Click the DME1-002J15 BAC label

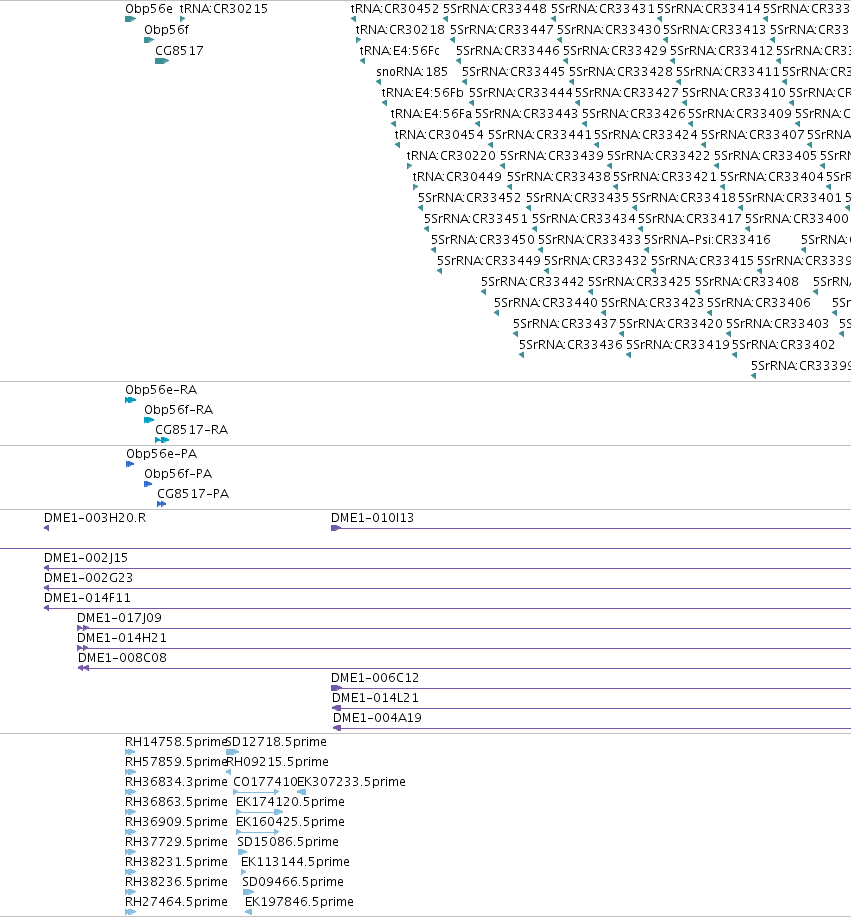[x=85, y=559]
